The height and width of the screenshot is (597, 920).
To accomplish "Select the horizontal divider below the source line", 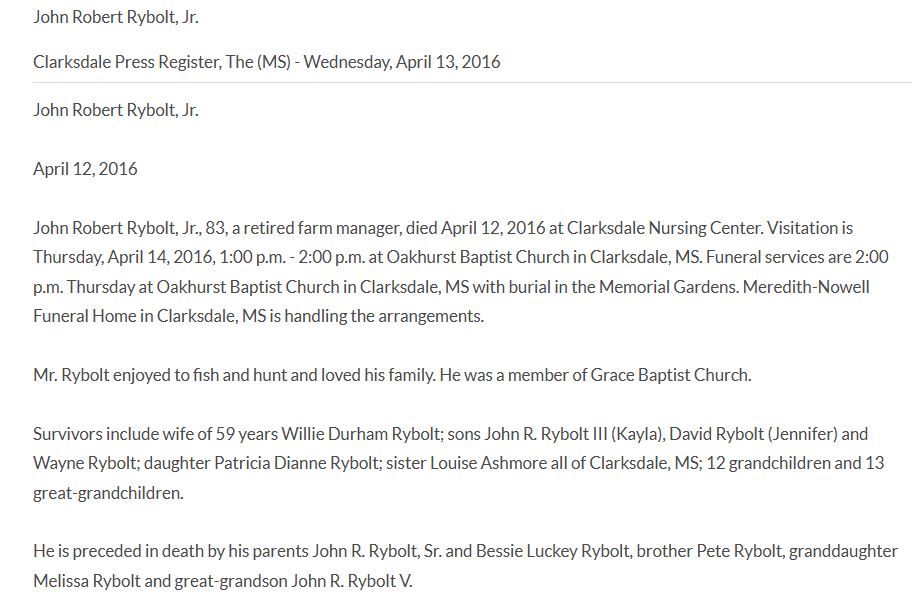I will [x=472, y=82].
